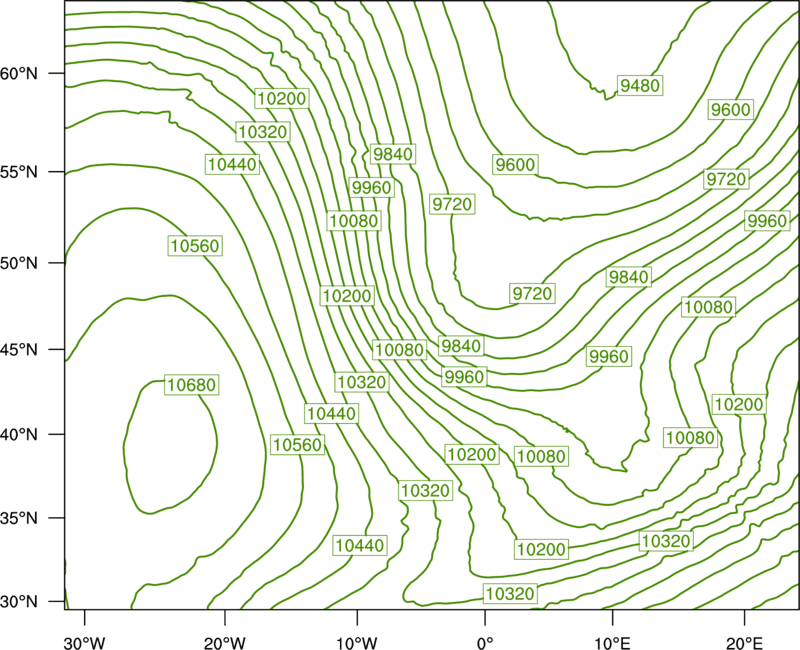Select the 20°E longitude axis label
Viewport: 800px width, 650px height.
744,642
